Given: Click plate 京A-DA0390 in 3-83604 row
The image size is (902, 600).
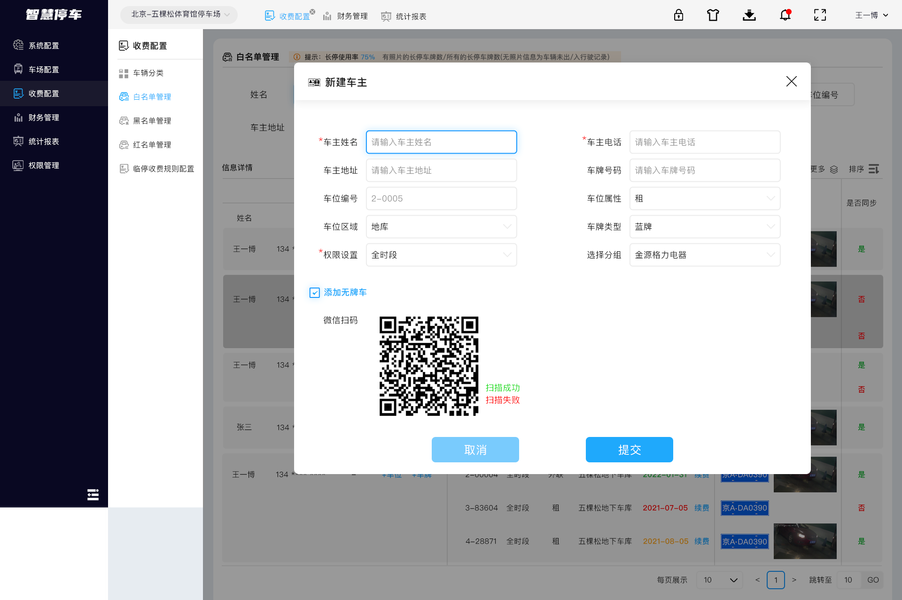Looking at the screenshot, I should click(744, 508).
